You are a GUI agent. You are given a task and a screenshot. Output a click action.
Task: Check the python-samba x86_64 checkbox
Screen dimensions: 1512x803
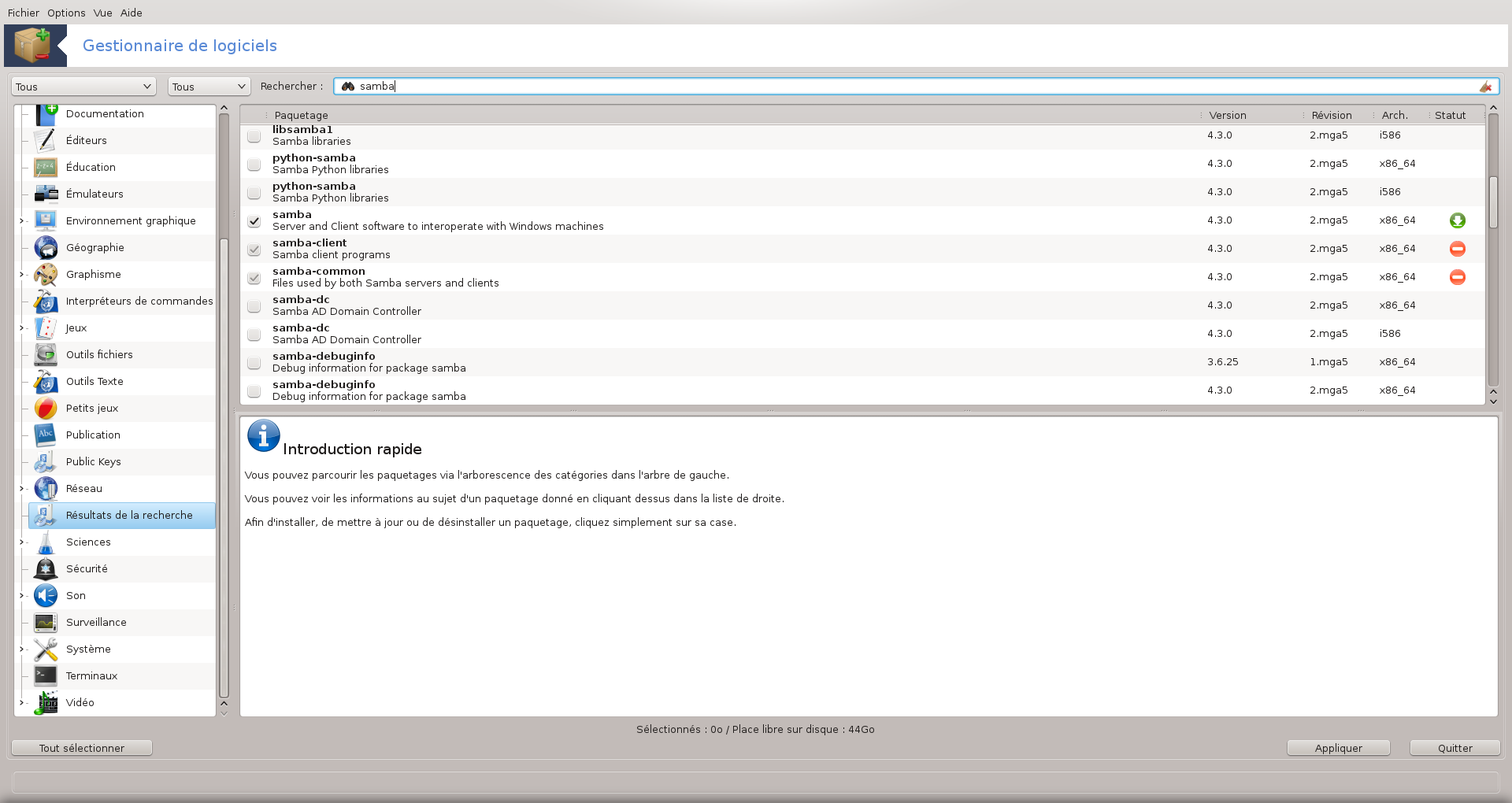pyautogui.click(x=254, y=165)
